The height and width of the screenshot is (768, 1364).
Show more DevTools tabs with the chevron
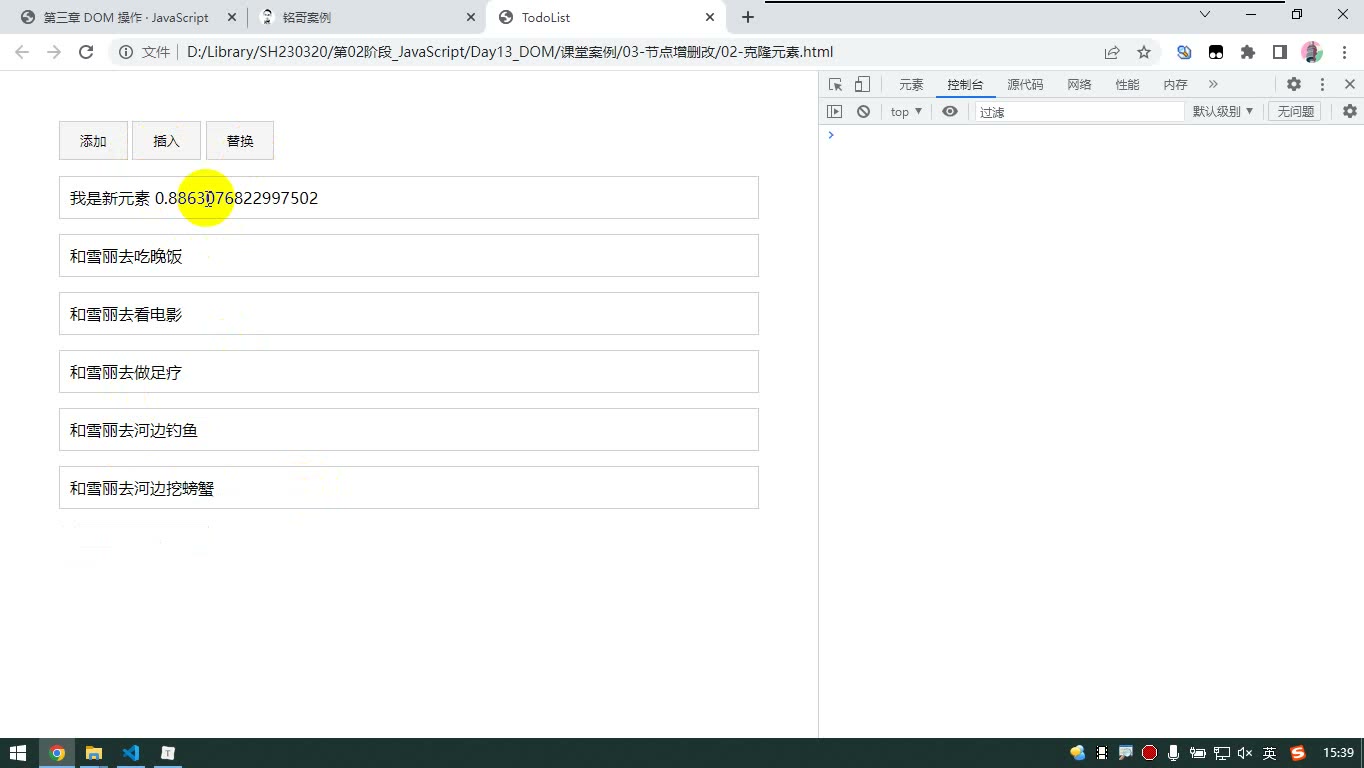point(1213,85)
